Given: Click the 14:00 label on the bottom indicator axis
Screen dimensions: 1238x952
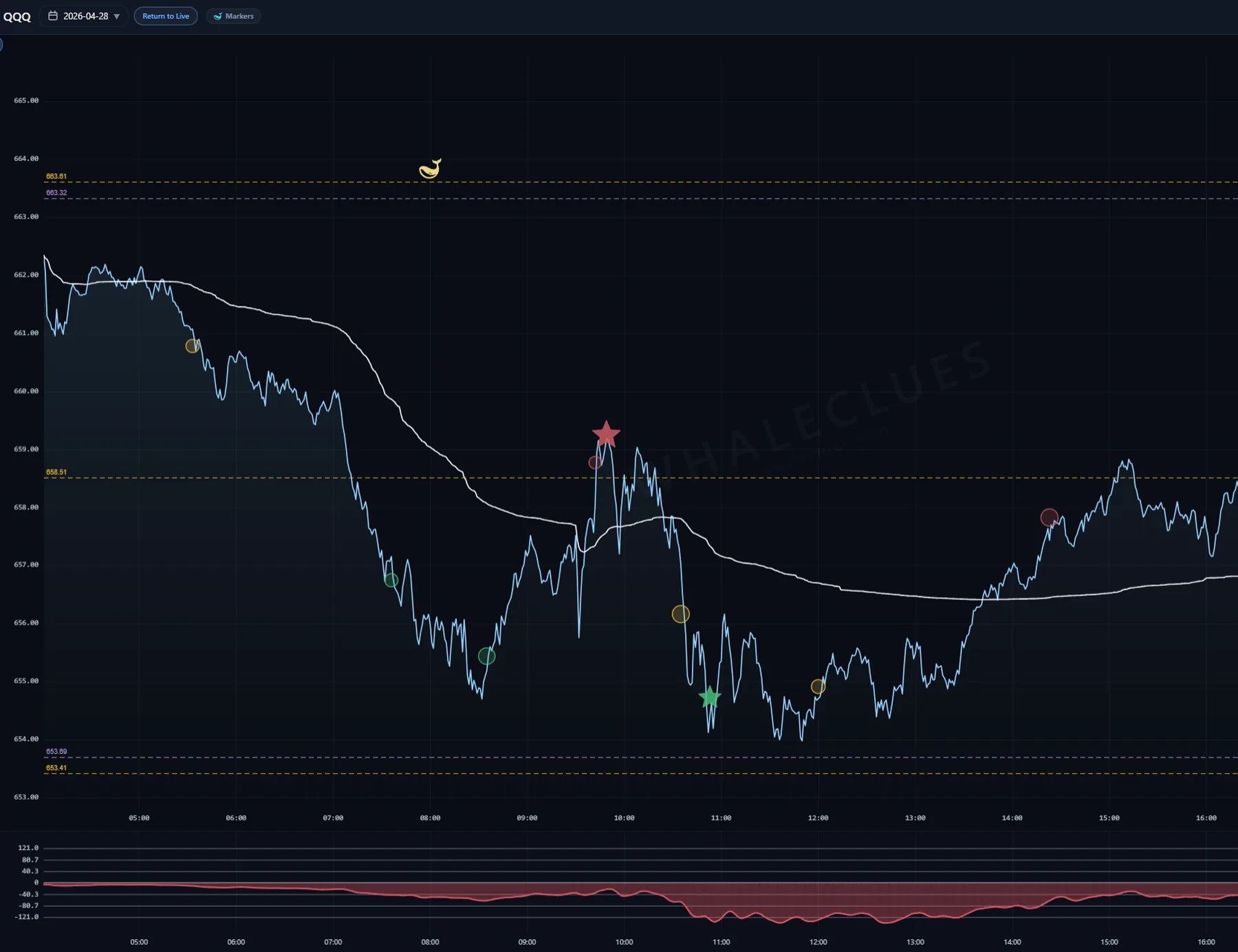Looking at the screenshot, I should tap(1012, 942).
